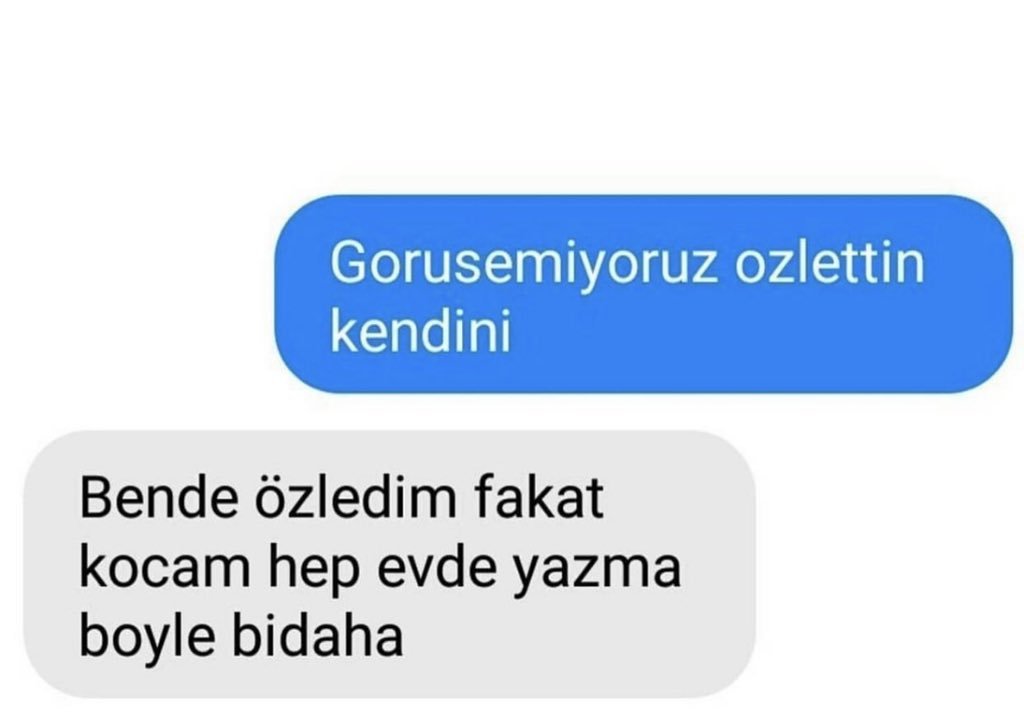
Task: Click the word "kocam" in received message
Action: [x=165, y=568]
